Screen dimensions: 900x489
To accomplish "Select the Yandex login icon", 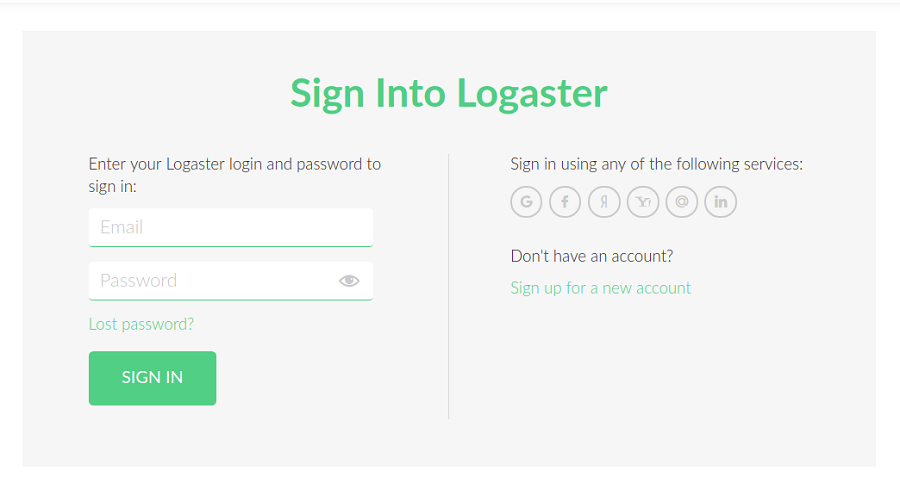I will [x=604, y=202].
